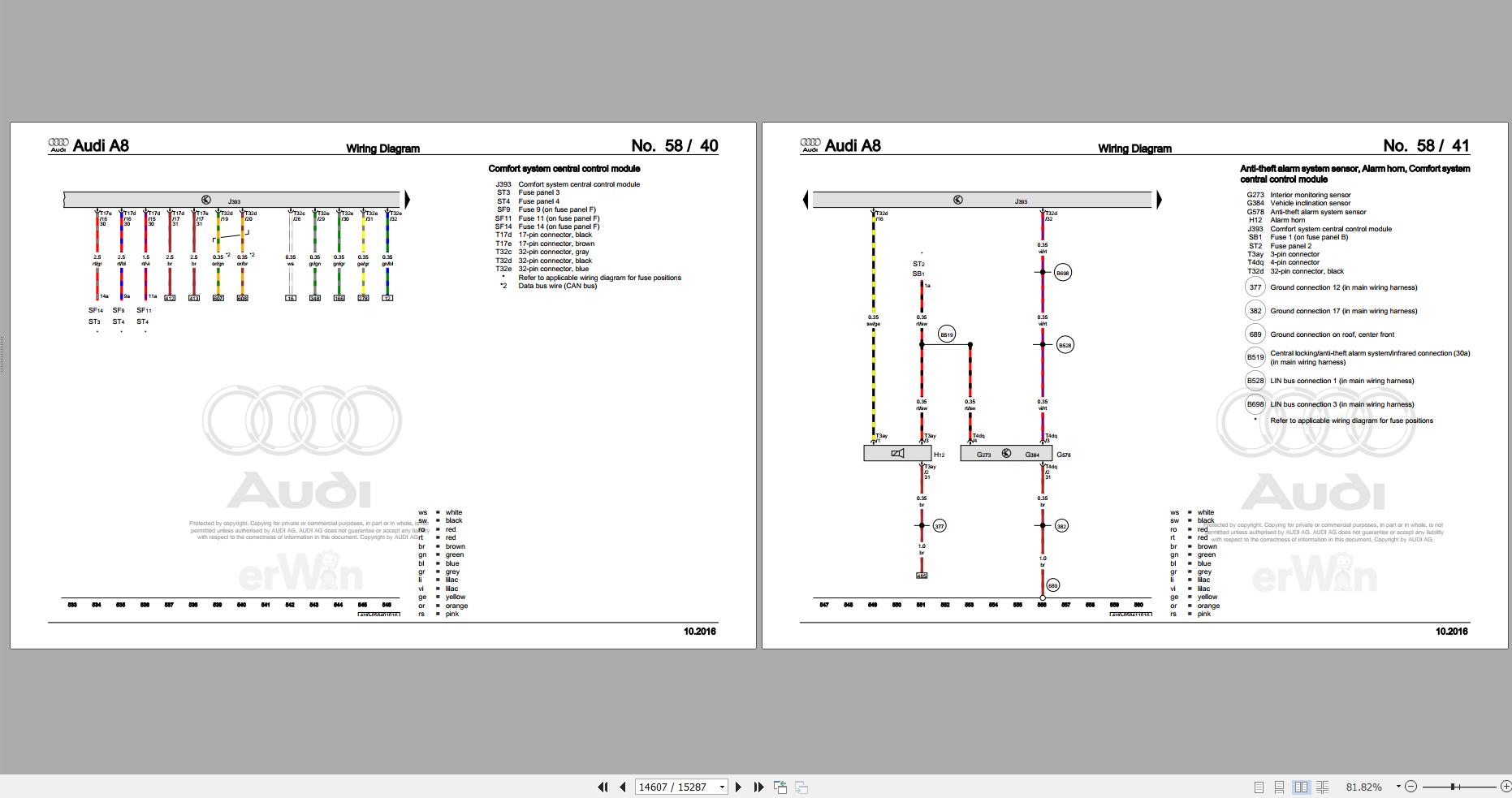Viewport: 1512px width, 798px height.
Task: Click the 'No. 58 / 40' page label
Action: [x=675, y=145]
